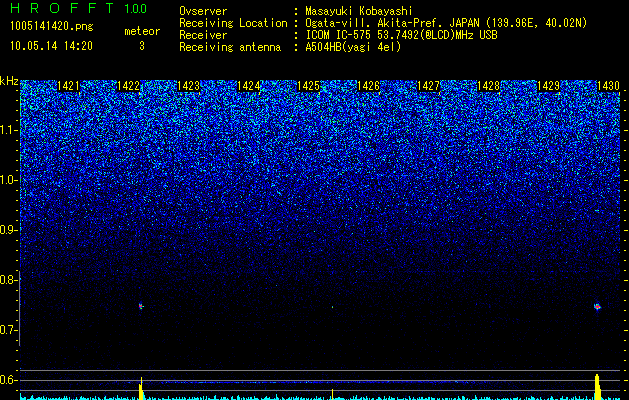Click the yellow power spike near 1430
The width and height of the screenshot is (629, 400).
point(598,387)
